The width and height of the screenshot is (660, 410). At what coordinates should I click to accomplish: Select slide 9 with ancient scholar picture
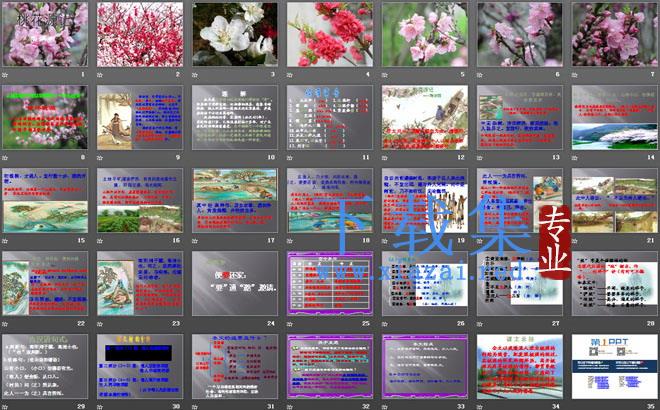click(140, 117)
